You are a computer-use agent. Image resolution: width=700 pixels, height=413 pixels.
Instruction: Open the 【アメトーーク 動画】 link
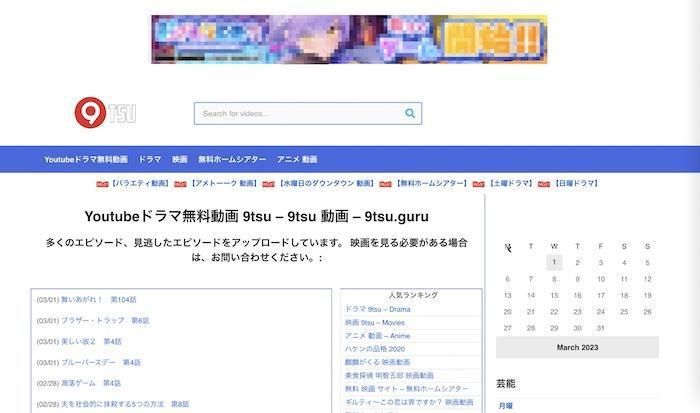click(223, 184)
